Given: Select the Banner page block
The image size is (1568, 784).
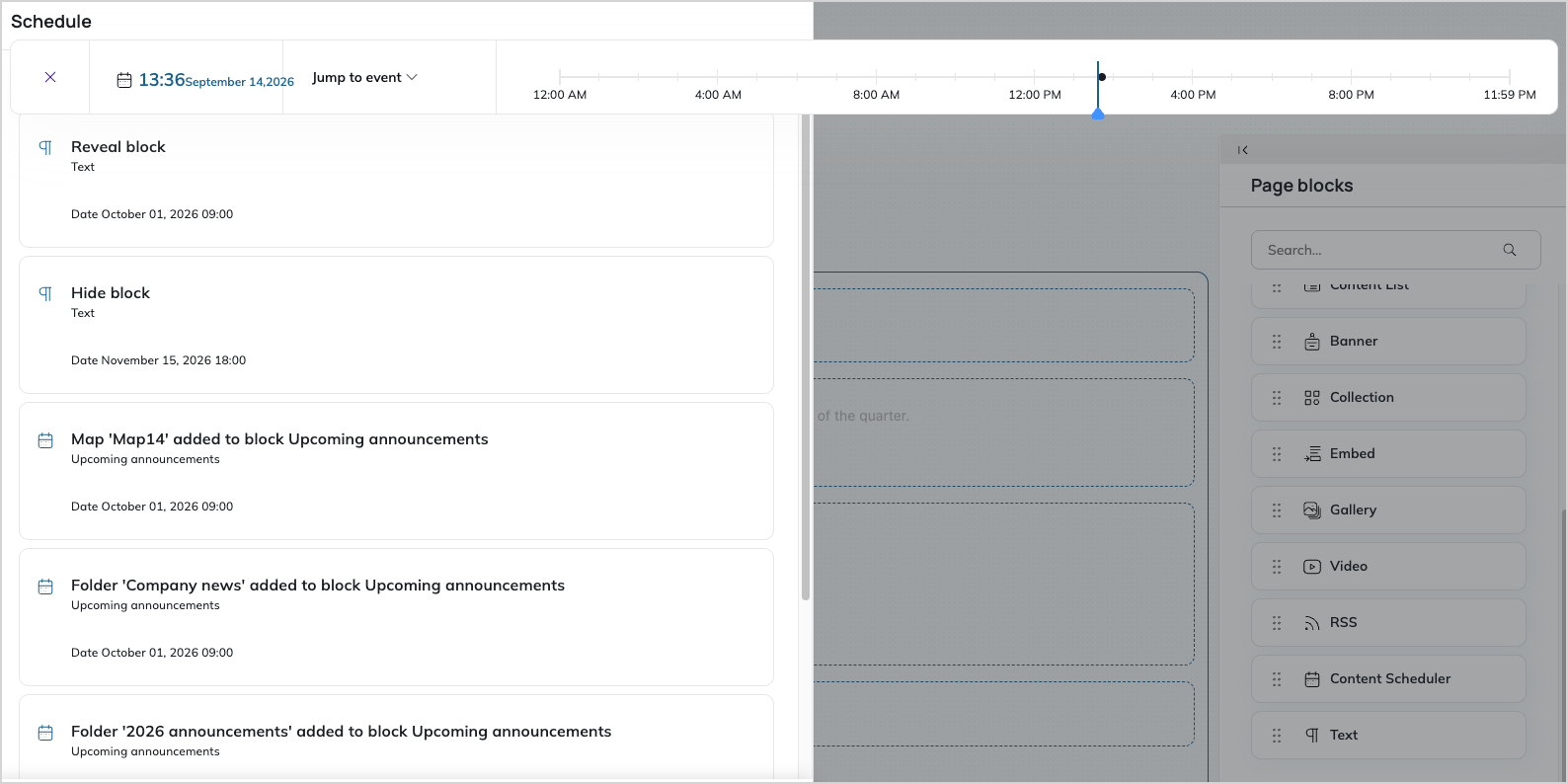Looking at the screenshot, I should click(x=1388, y=341).
